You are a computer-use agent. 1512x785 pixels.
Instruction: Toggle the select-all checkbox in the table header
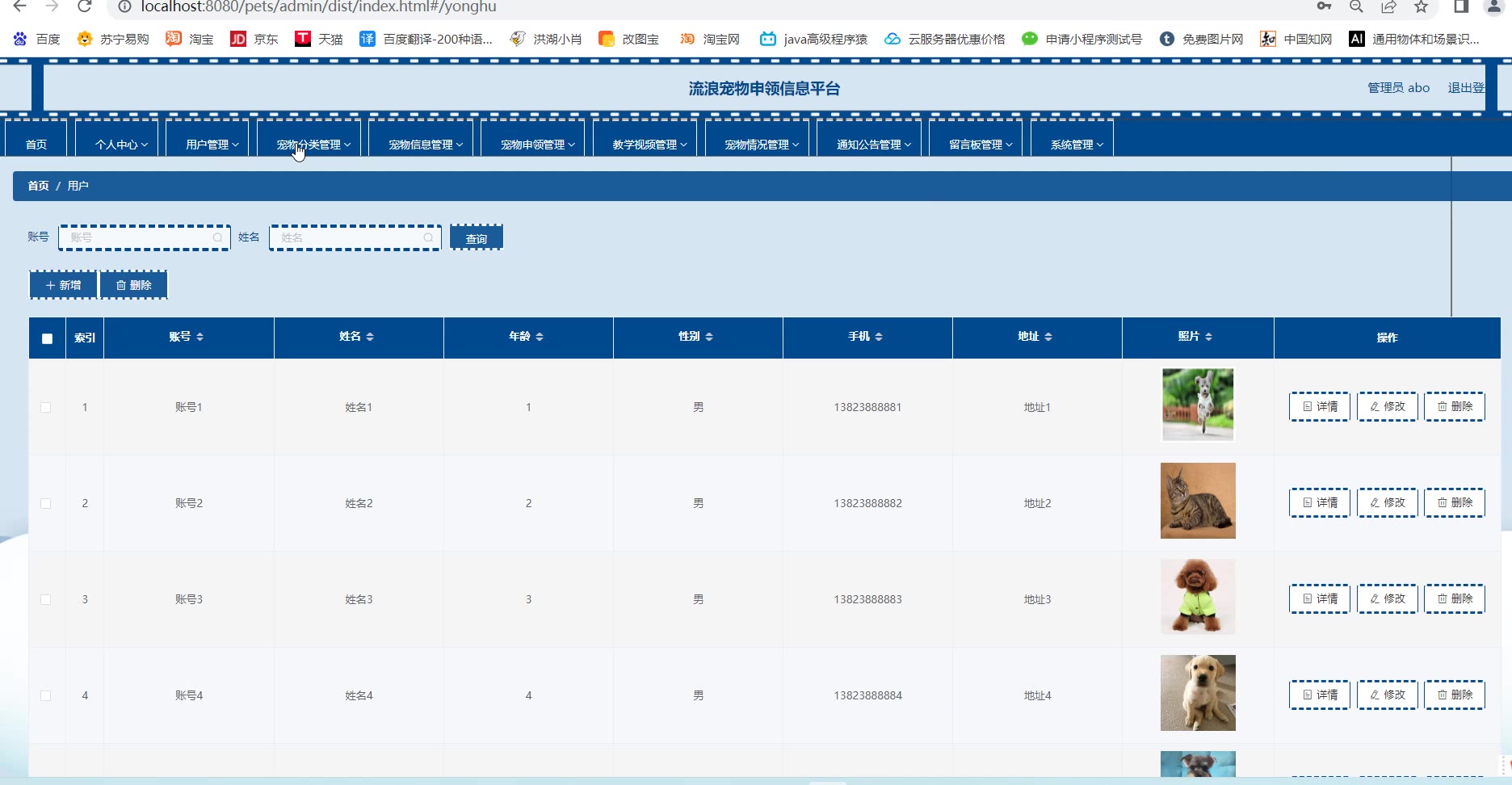[x=47, y=338]
